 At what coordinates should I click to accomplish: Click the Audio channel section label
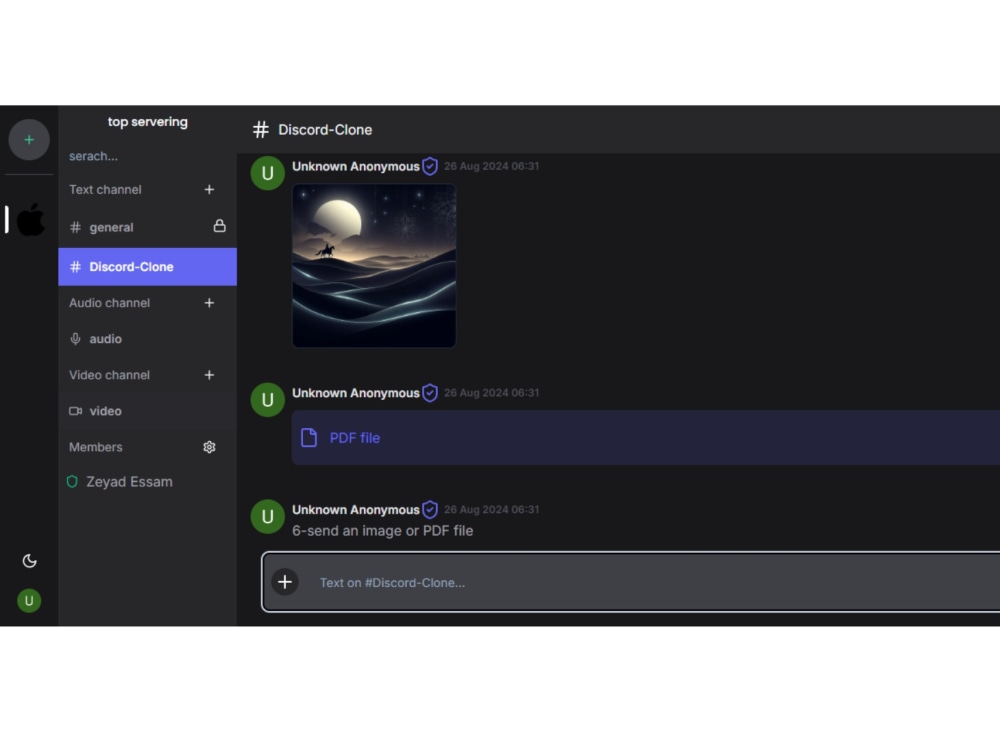(110, 303)
